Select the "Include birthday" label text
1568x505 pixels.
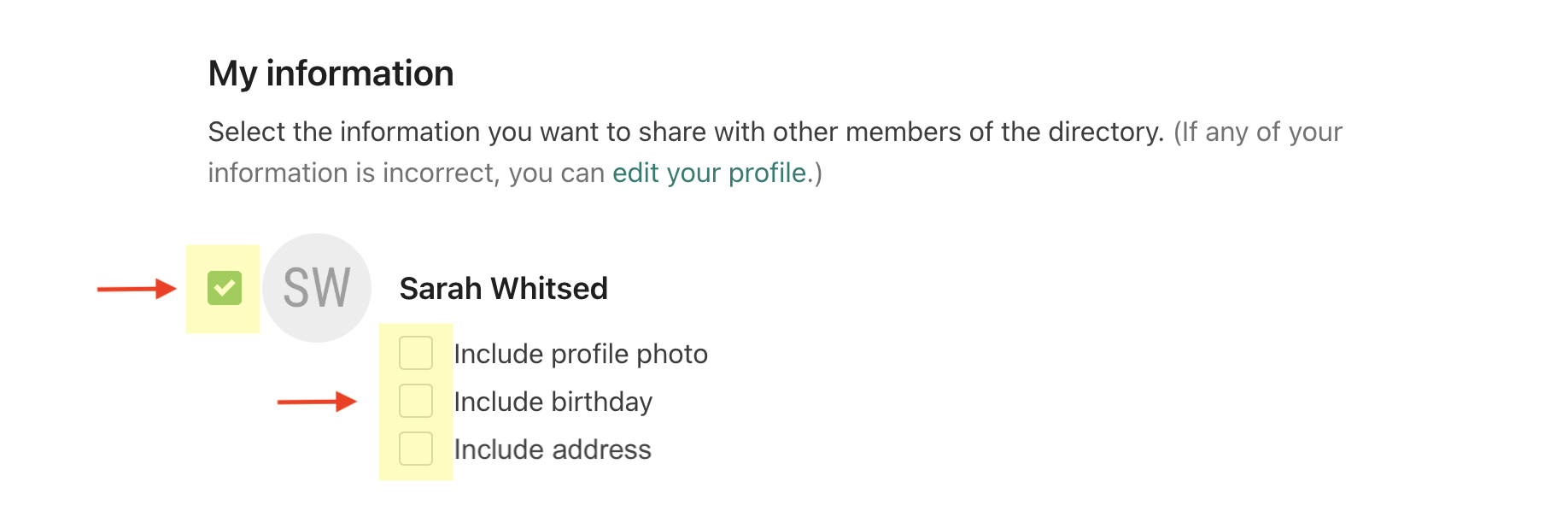coord(553,402)
